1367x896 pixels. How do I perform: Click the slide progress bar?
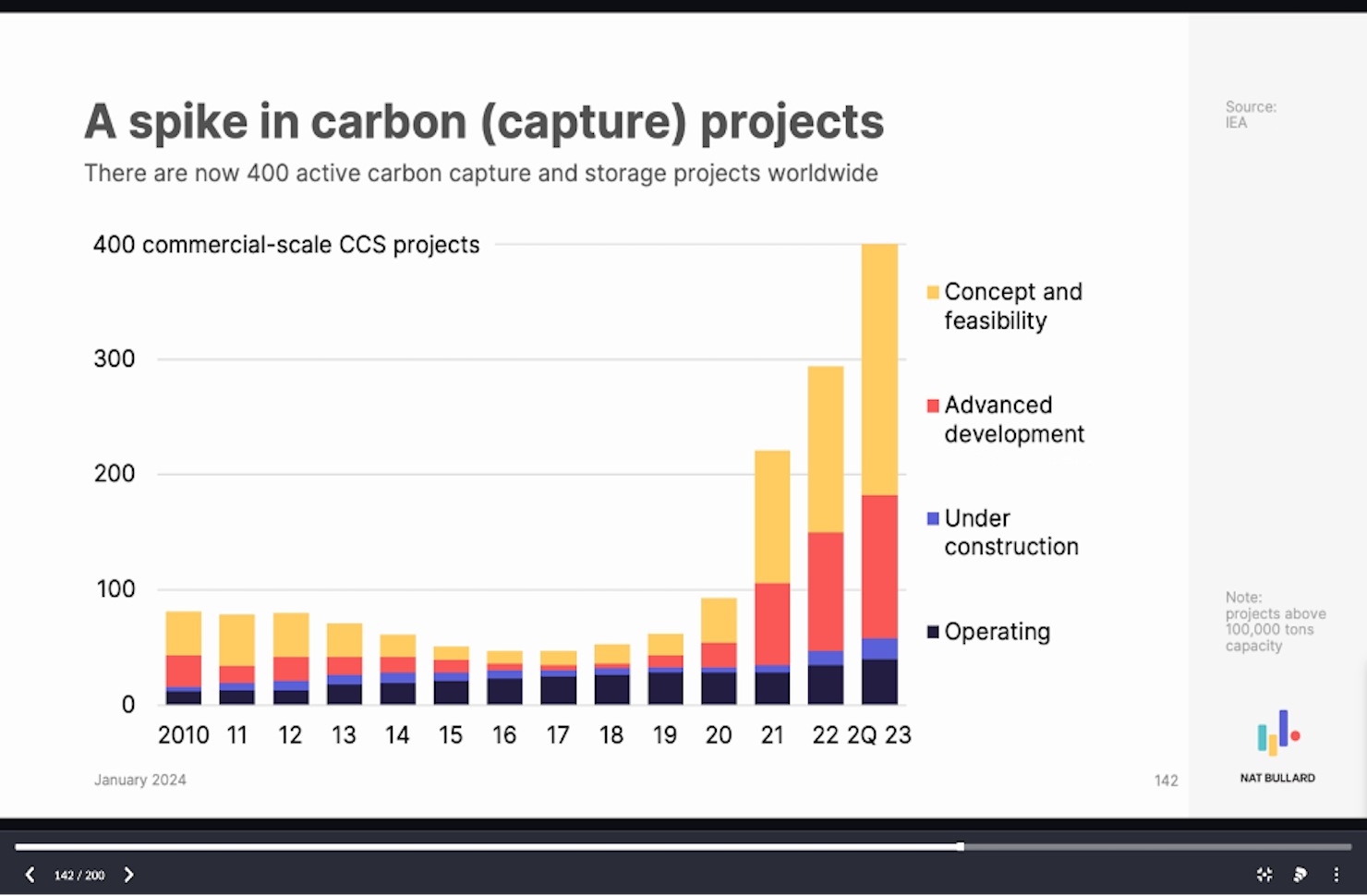click(683, 845)
